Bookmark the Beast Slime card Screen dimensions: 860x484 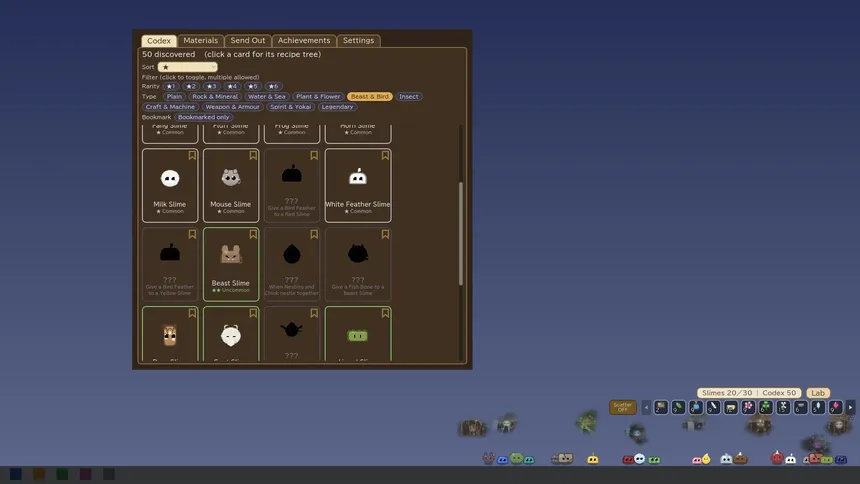(x=253, y=235)
